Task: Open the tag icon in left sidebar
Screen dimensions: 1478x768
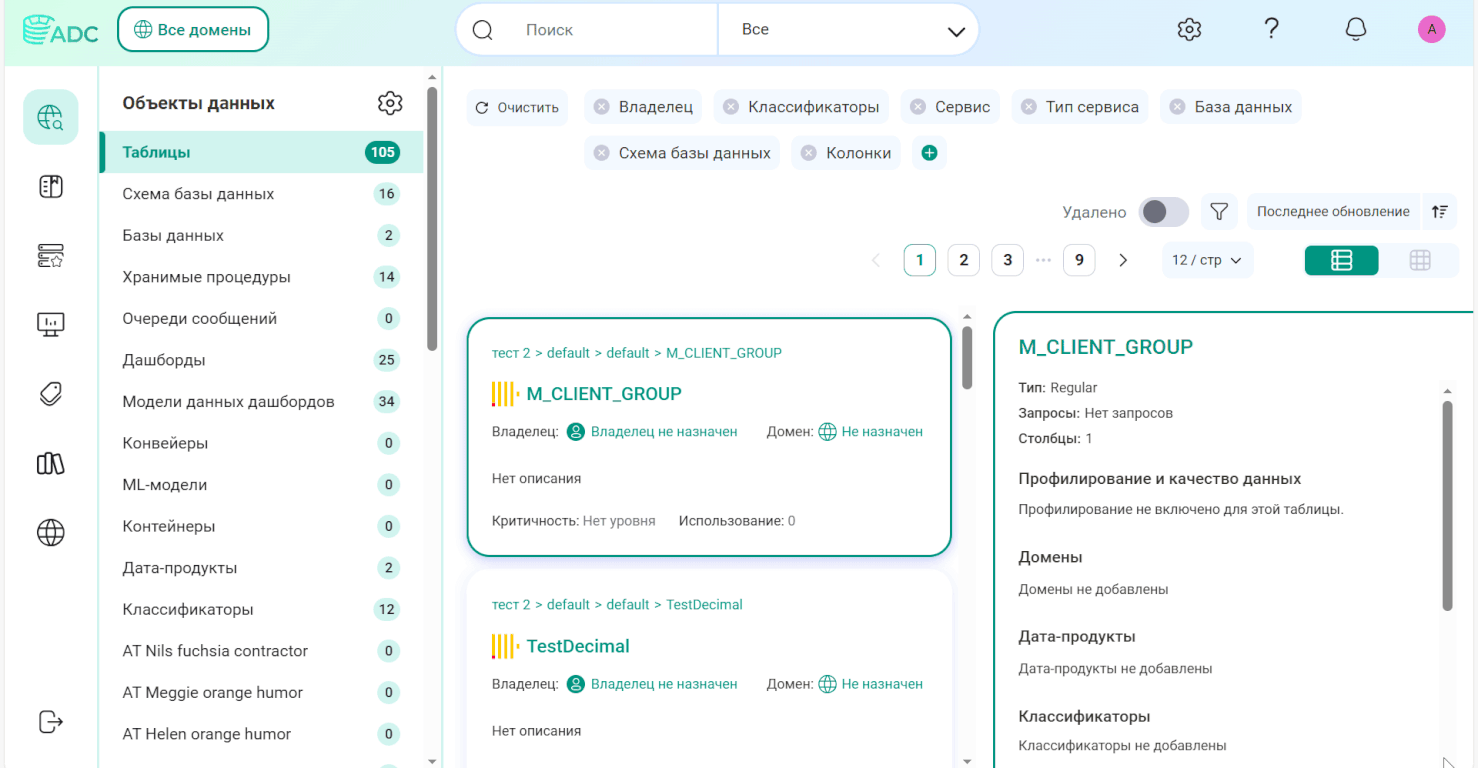Action: [51, 394]
